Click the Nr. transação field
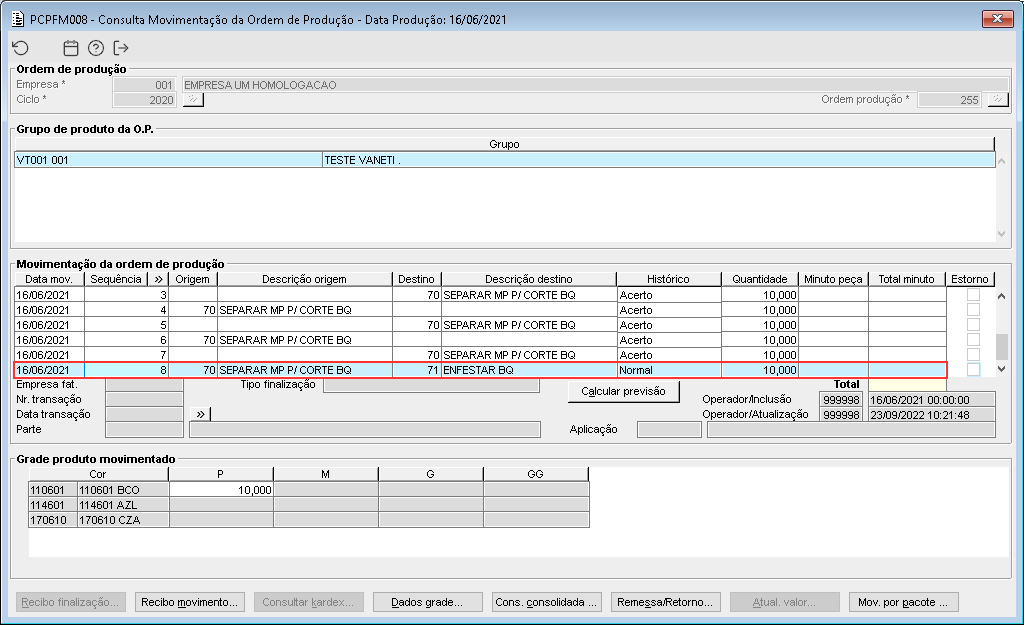 click(144, 399)
